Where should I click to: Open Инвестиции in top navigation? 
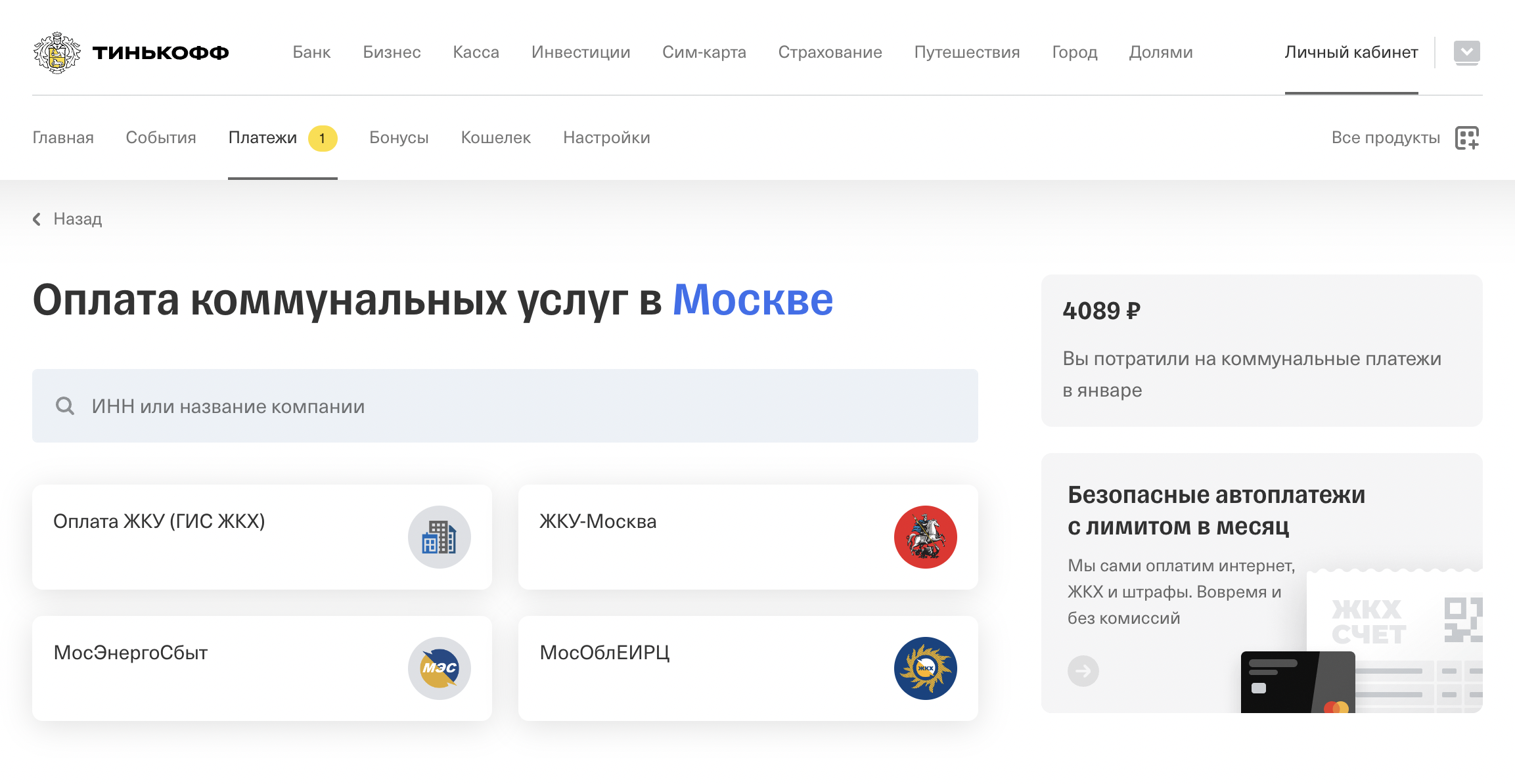(x=581, y=53)
